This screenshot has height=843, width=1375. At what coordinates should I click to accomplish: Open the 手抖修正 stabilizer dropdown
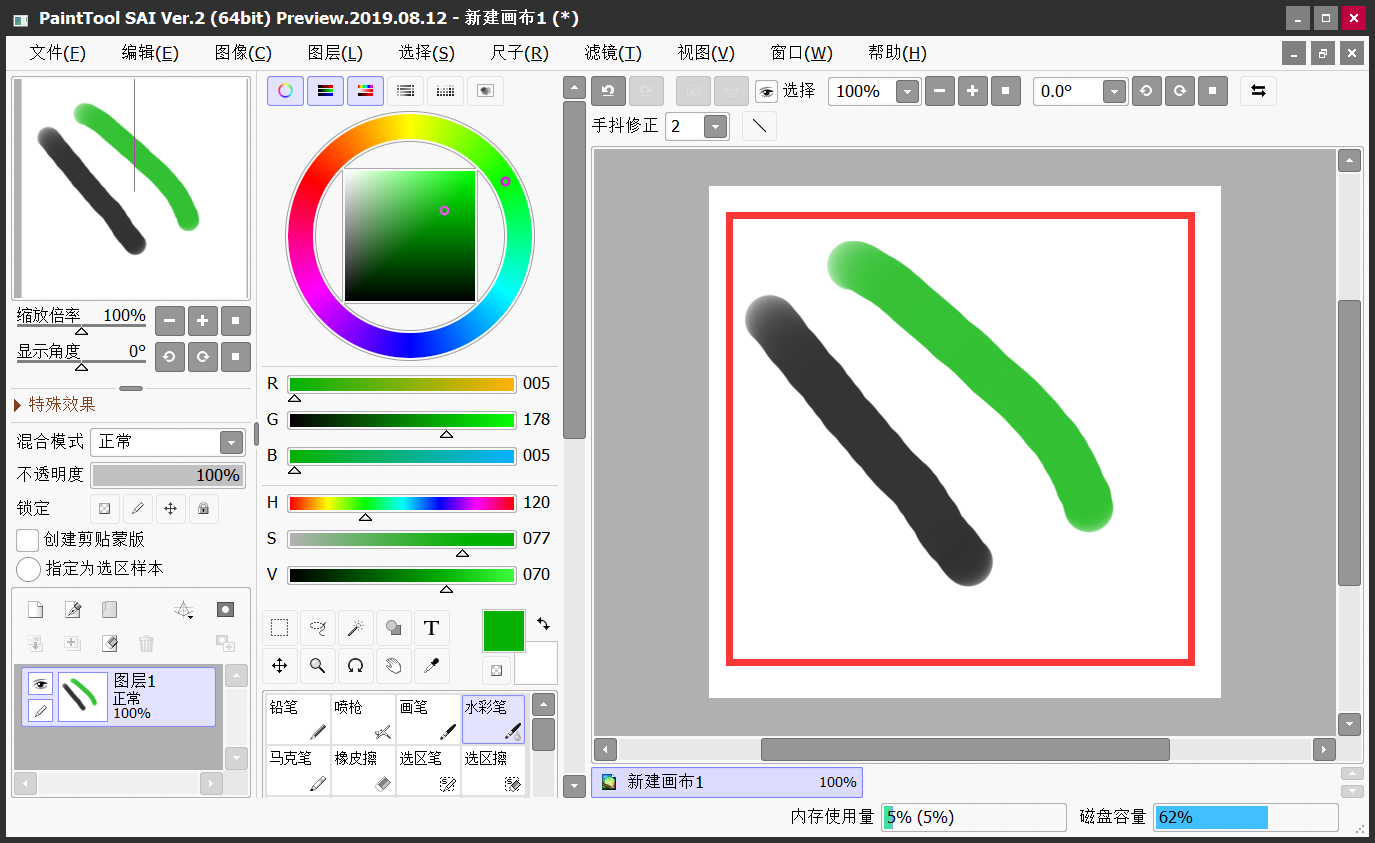pos(715,126)
